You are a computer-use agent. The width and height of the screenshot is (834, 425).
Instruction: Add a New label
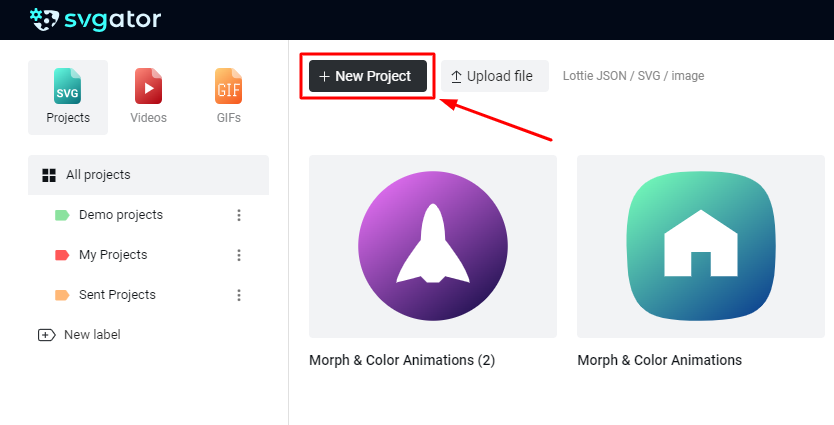pyautogui.click(x=79, y=335)
